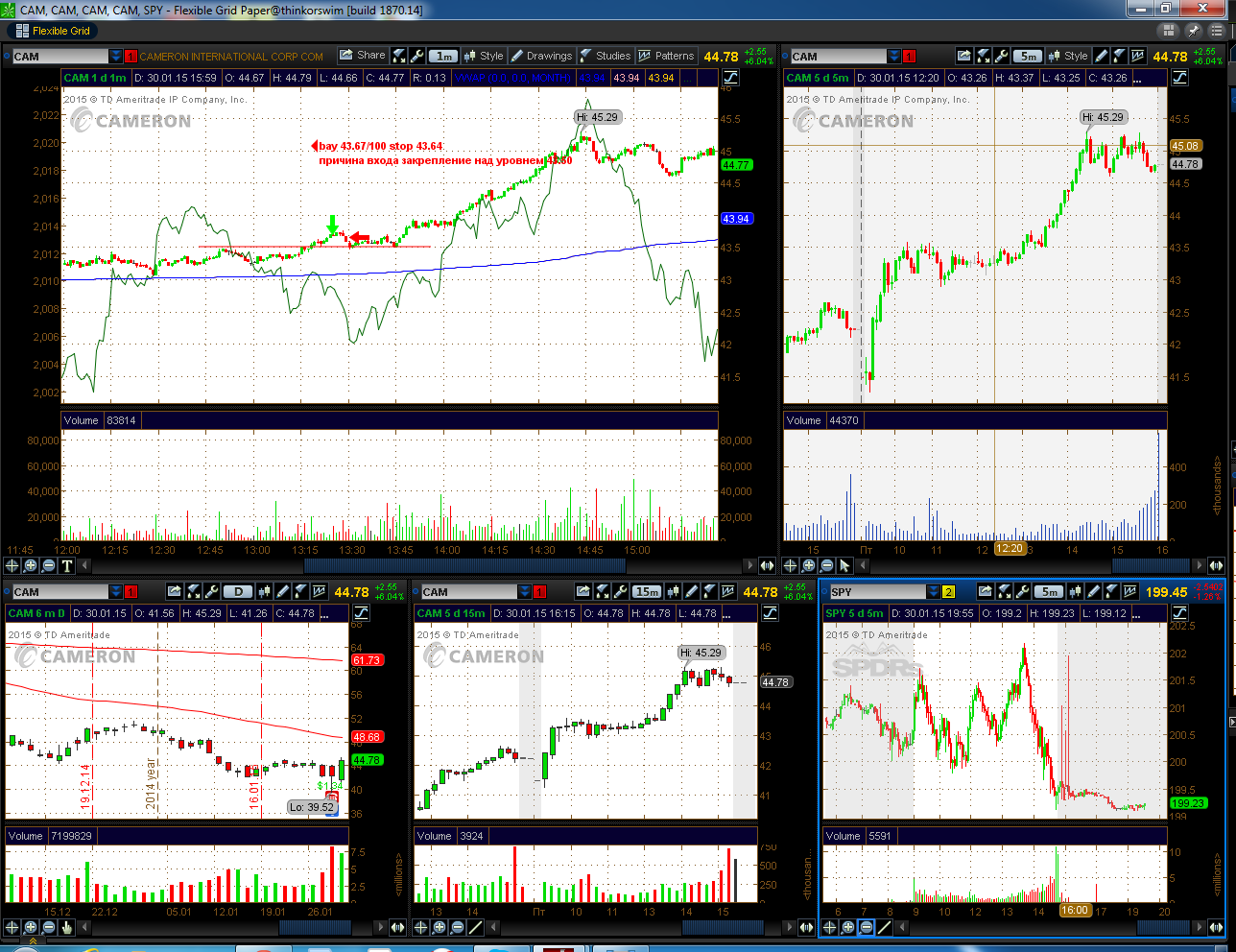Expand SPY symbol dropdown arrow

point(934,591)
